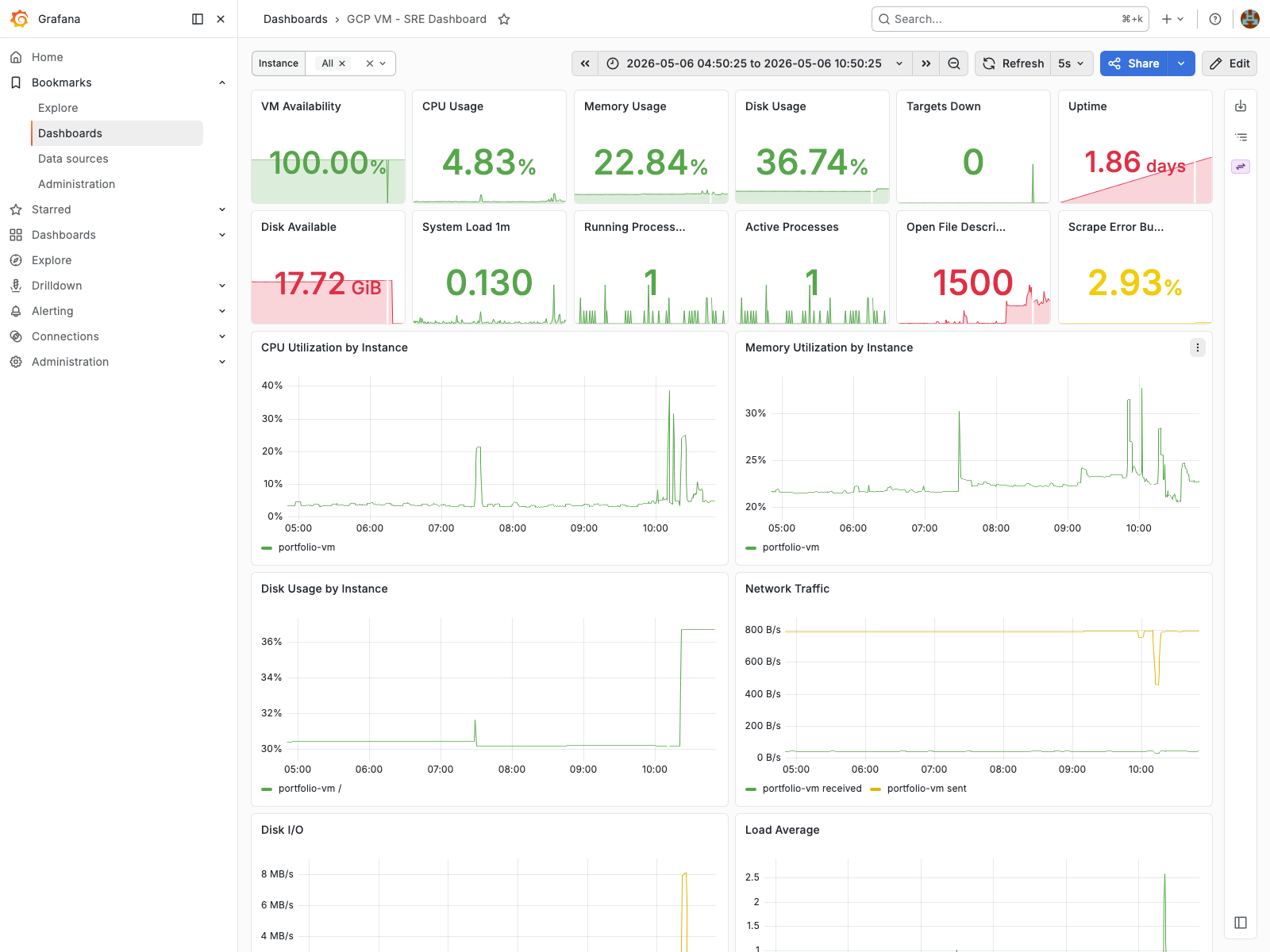Click the Grafana logo icon
This screenshot has width=1270, height=952.
19,19
